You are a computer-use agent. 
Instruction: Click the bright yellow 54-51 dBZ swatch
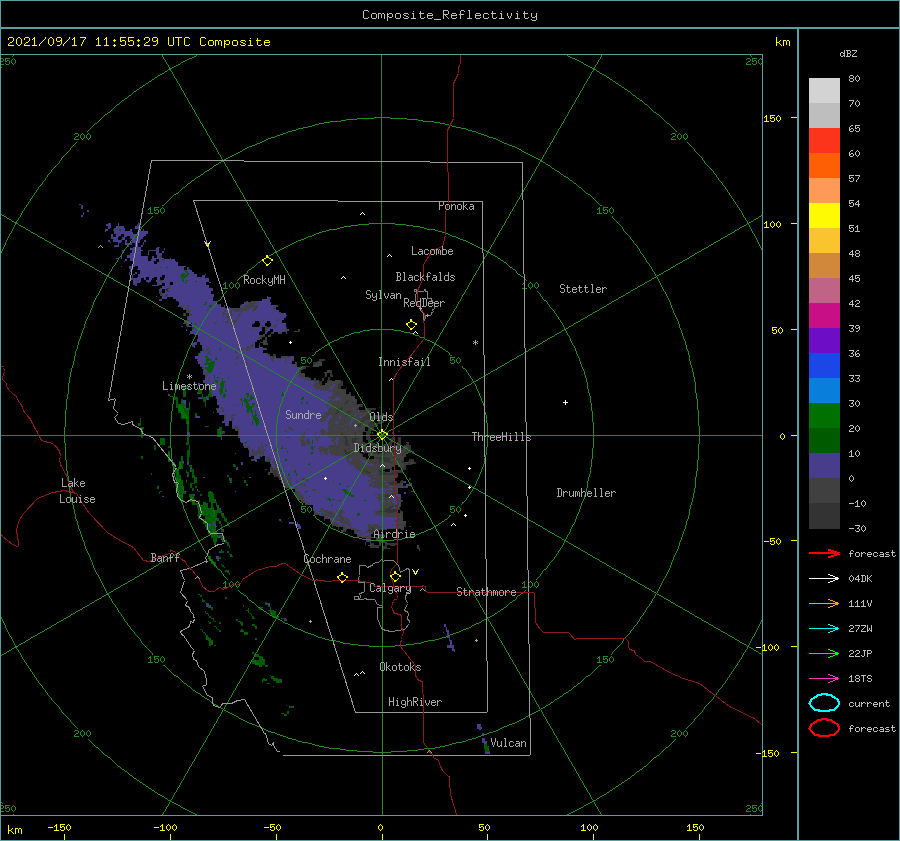pyautogui.click(x=824, y=215)
